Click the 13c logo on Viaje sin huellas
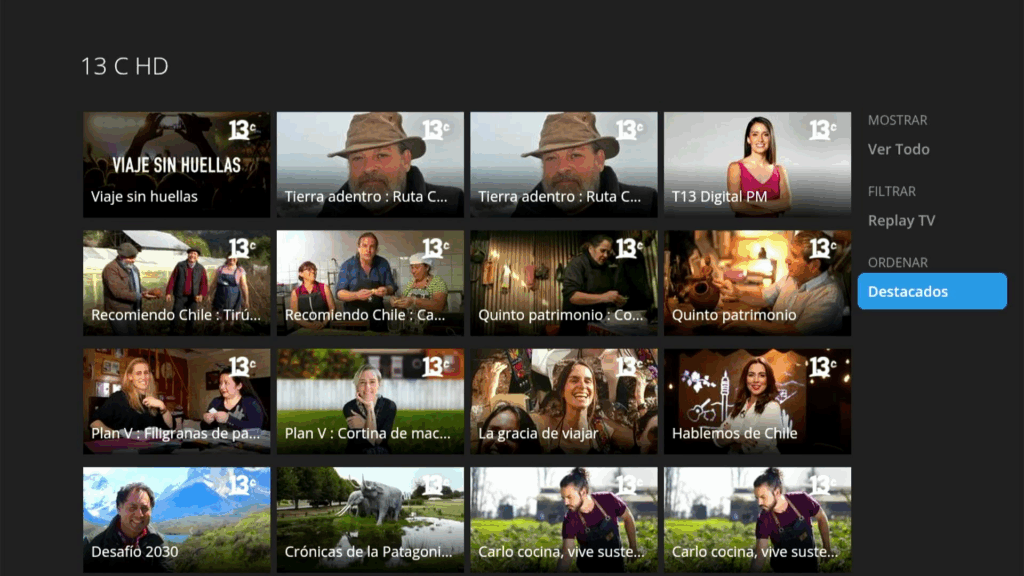The height and width of the screenshot is (576, 1024). point(242,129)
